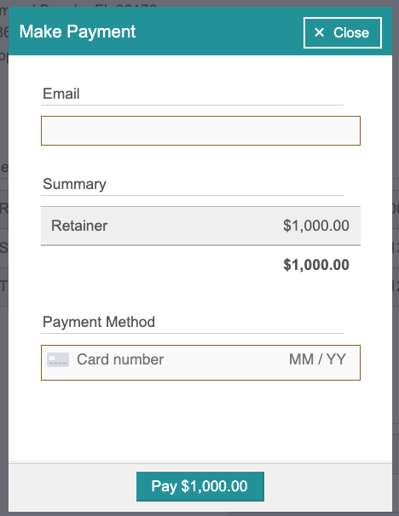Select the MM / YY expiry field
This screenshot has height=516, width=399.
pos(317,360)
